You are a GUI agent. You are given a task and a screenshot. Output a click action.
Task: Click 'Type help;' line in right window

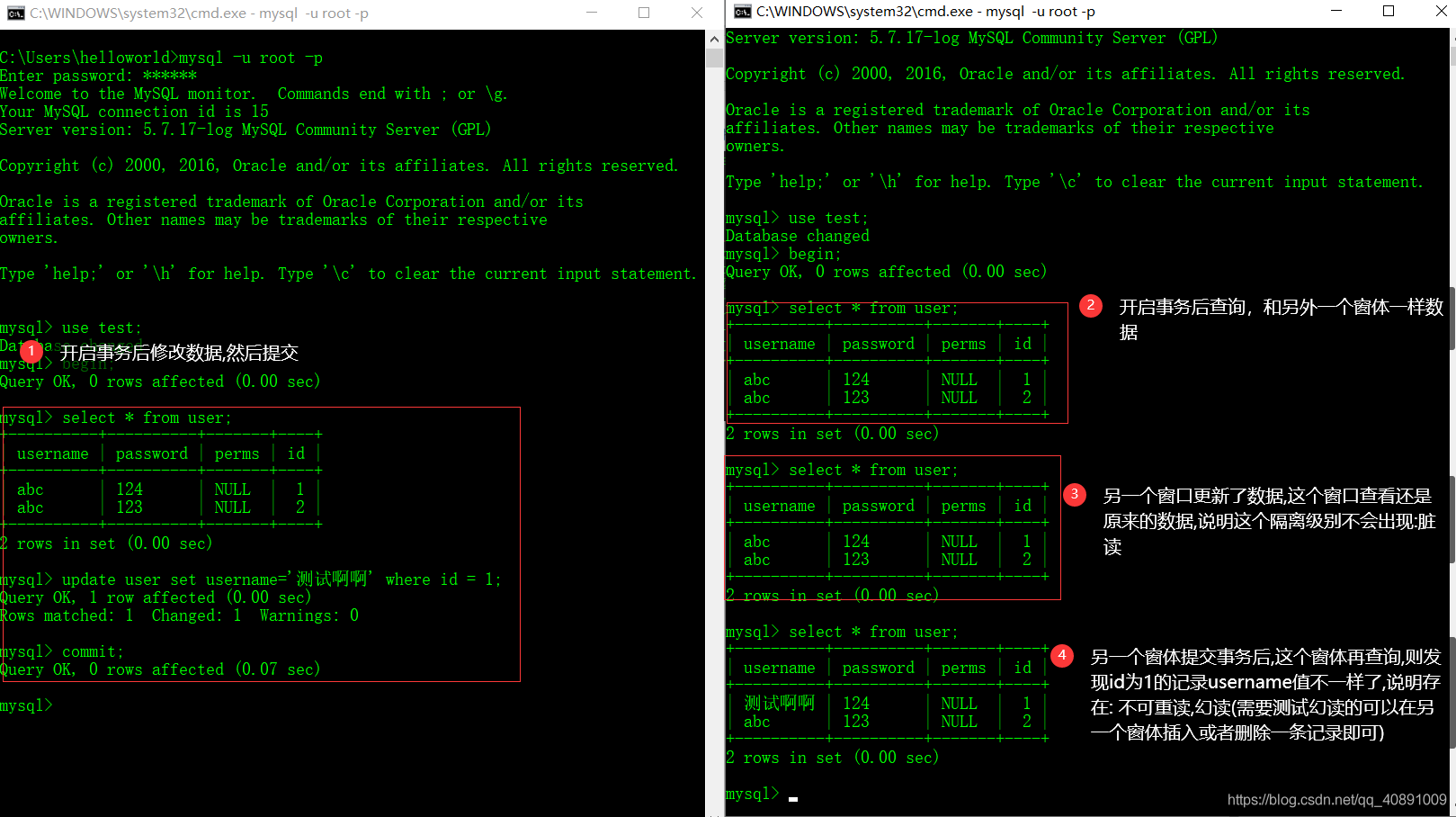pos(1075,182)
